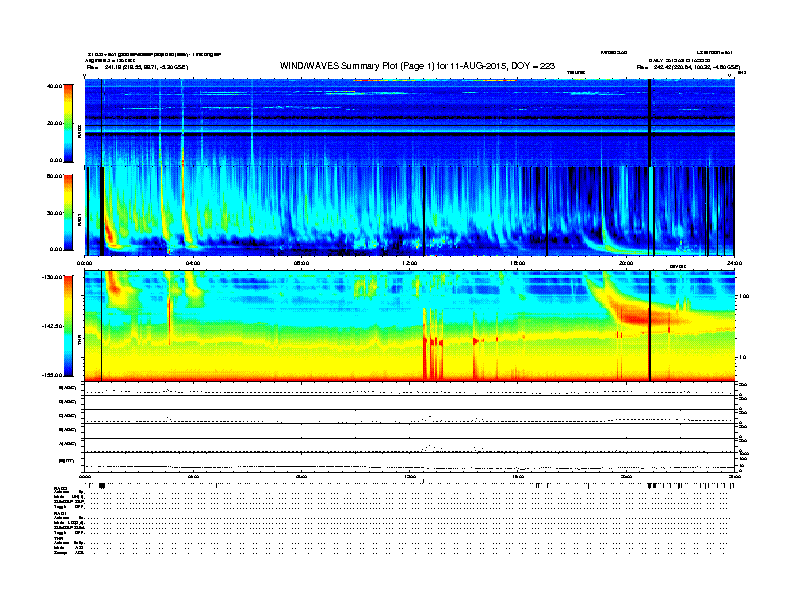Image resolution: width=792 pixels, height=612 pixels.
Task: Click the RAD2 color scale bar (0–40)
Action: coord(68,123)
